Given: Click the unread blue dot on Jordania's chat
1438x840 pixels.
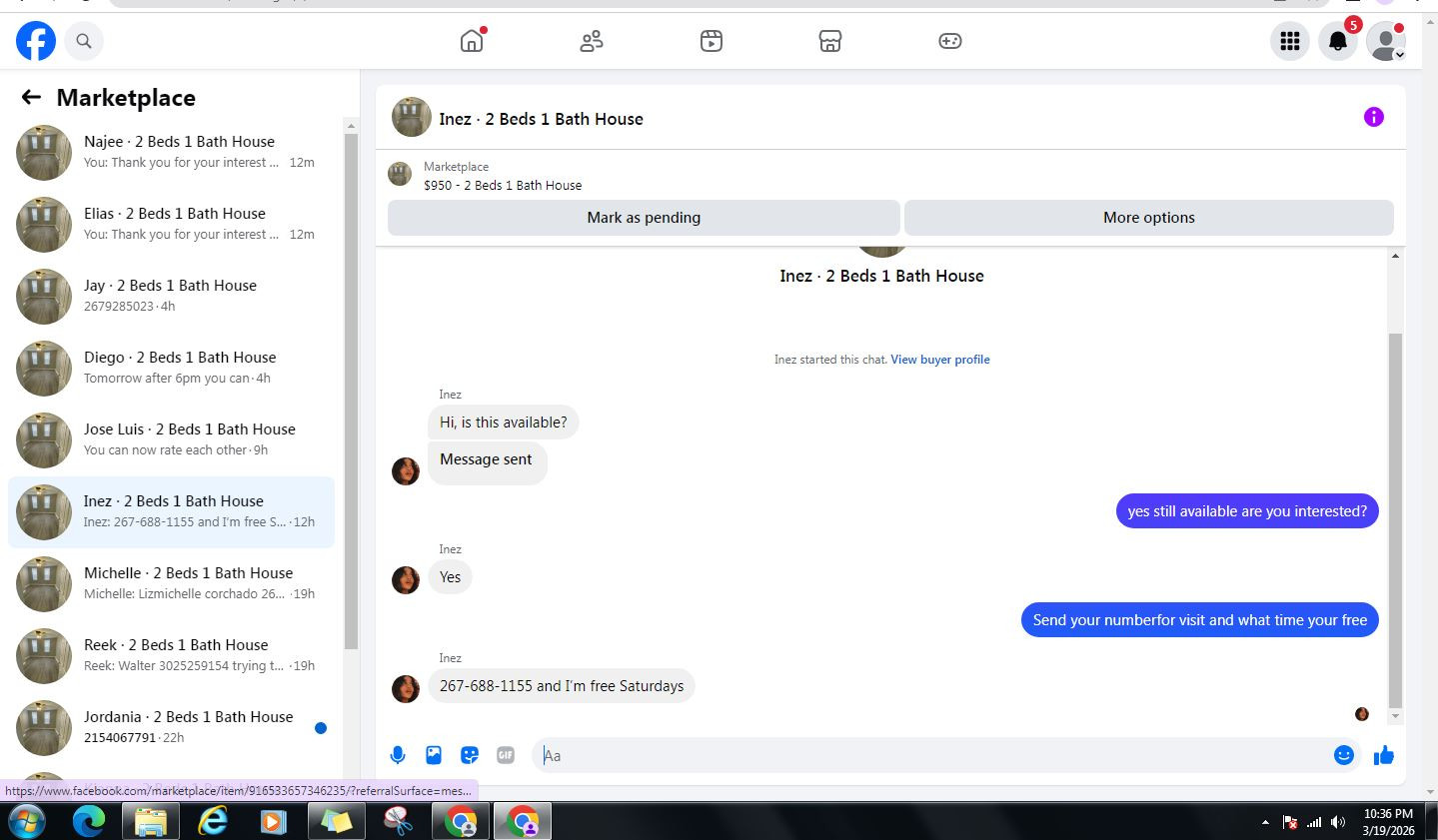Looking at the screenshot, I should [321, 728].
